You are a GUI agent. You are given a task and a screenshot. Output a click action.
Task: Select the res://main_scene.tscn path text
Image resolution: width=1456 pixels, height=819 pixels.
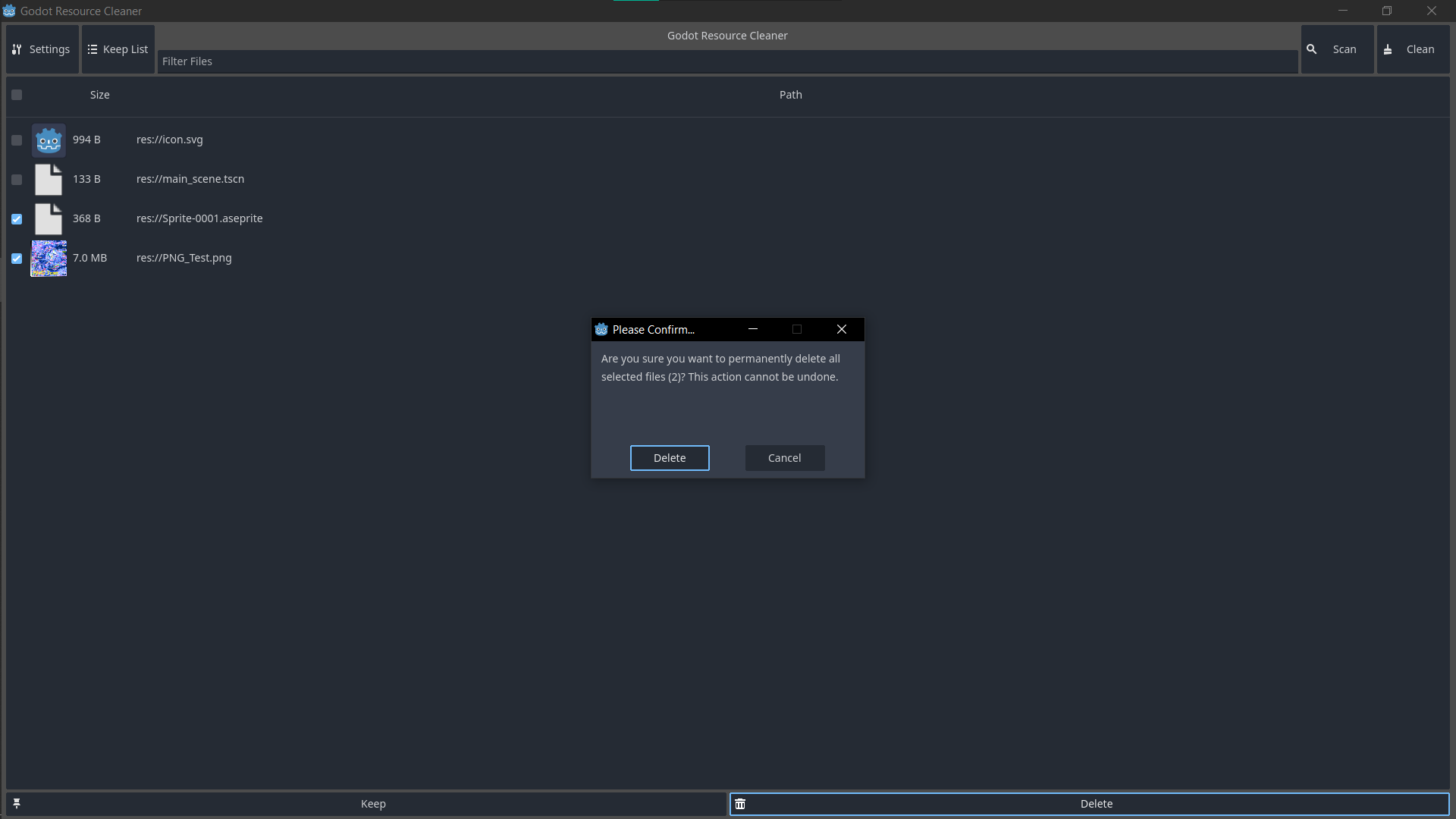click(x=190, y=179)
